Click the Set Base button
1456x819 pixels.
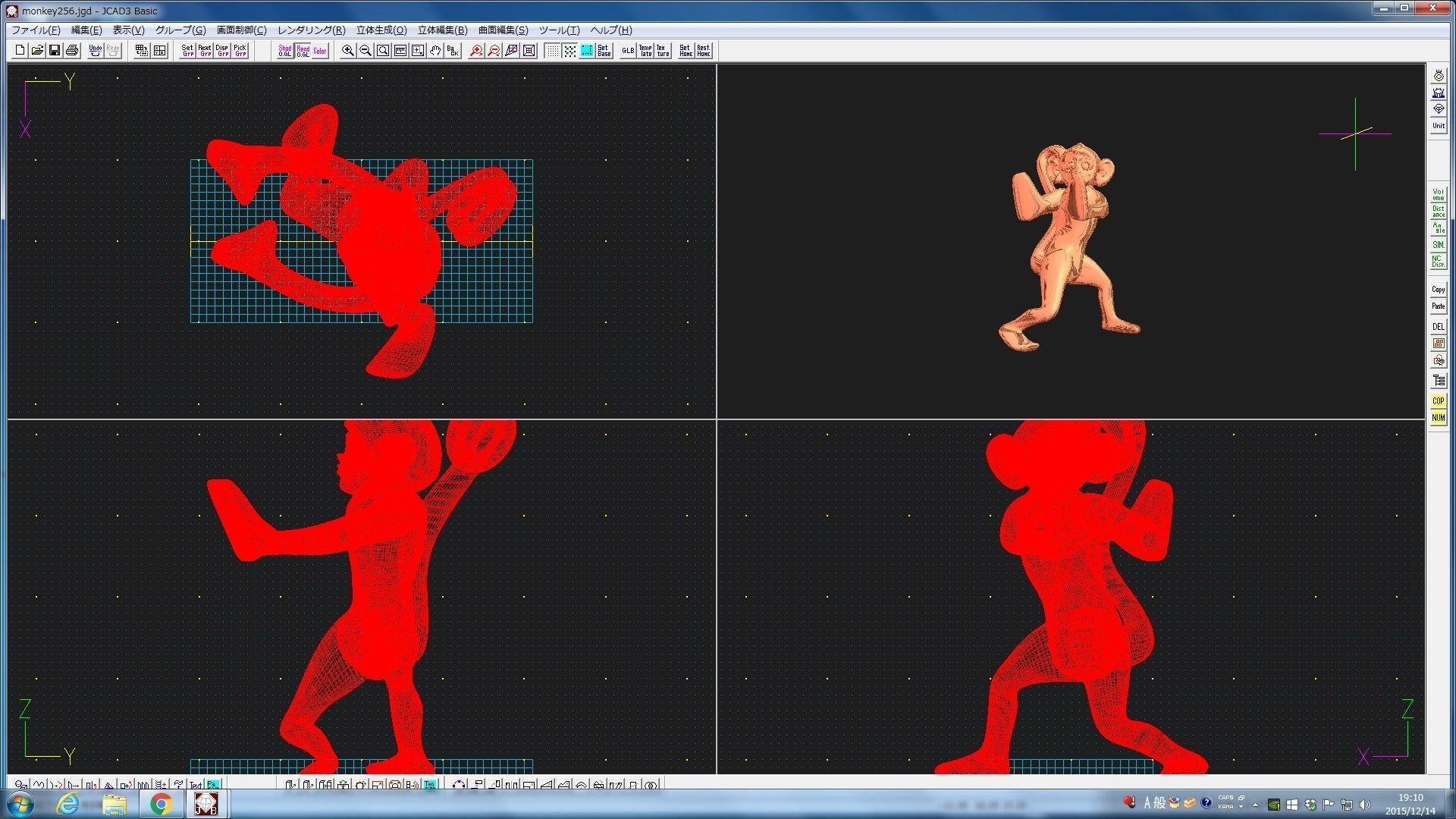604,51
